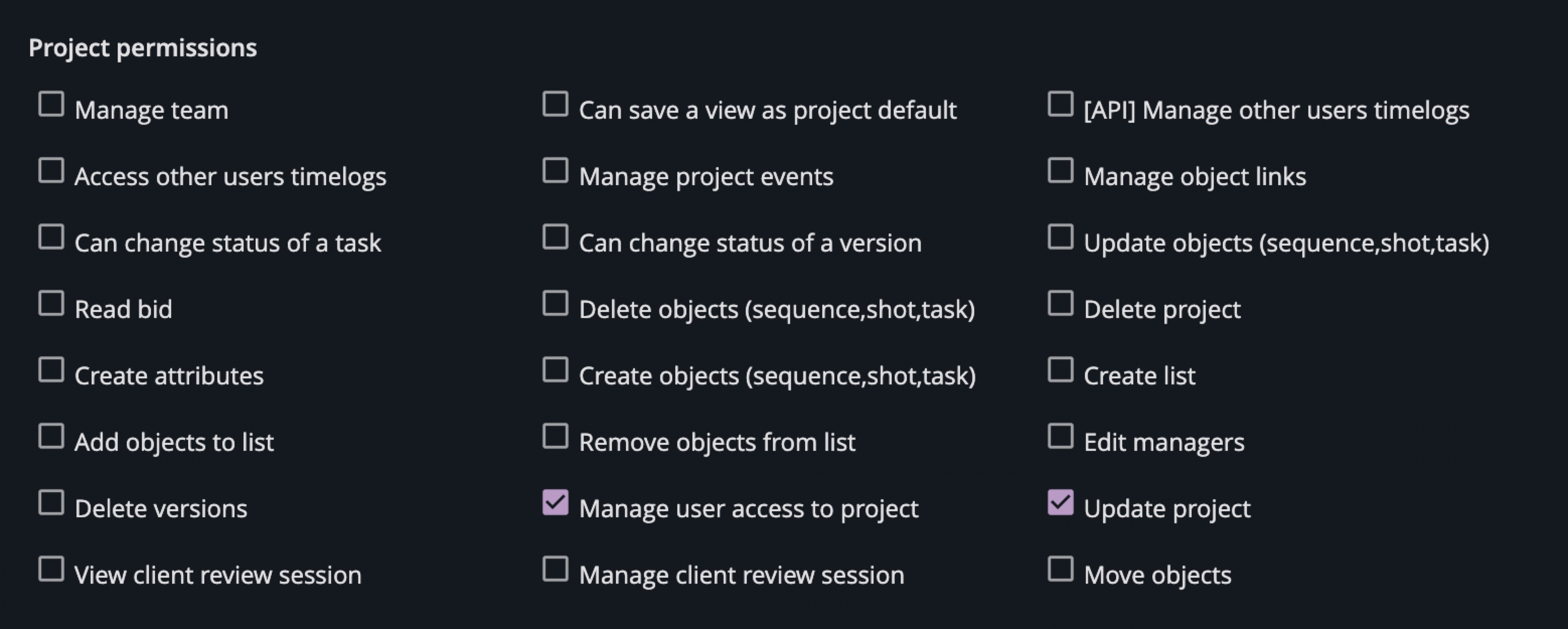The image size is (1568, 629).
Task: Check [API] Manage other users timelogs
Action: (1060, 104)
